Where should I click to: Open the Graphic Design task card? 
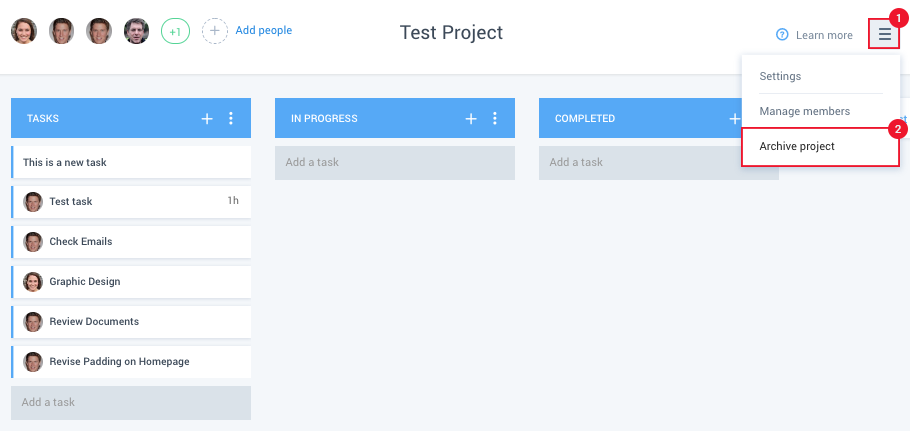(131, 281)
